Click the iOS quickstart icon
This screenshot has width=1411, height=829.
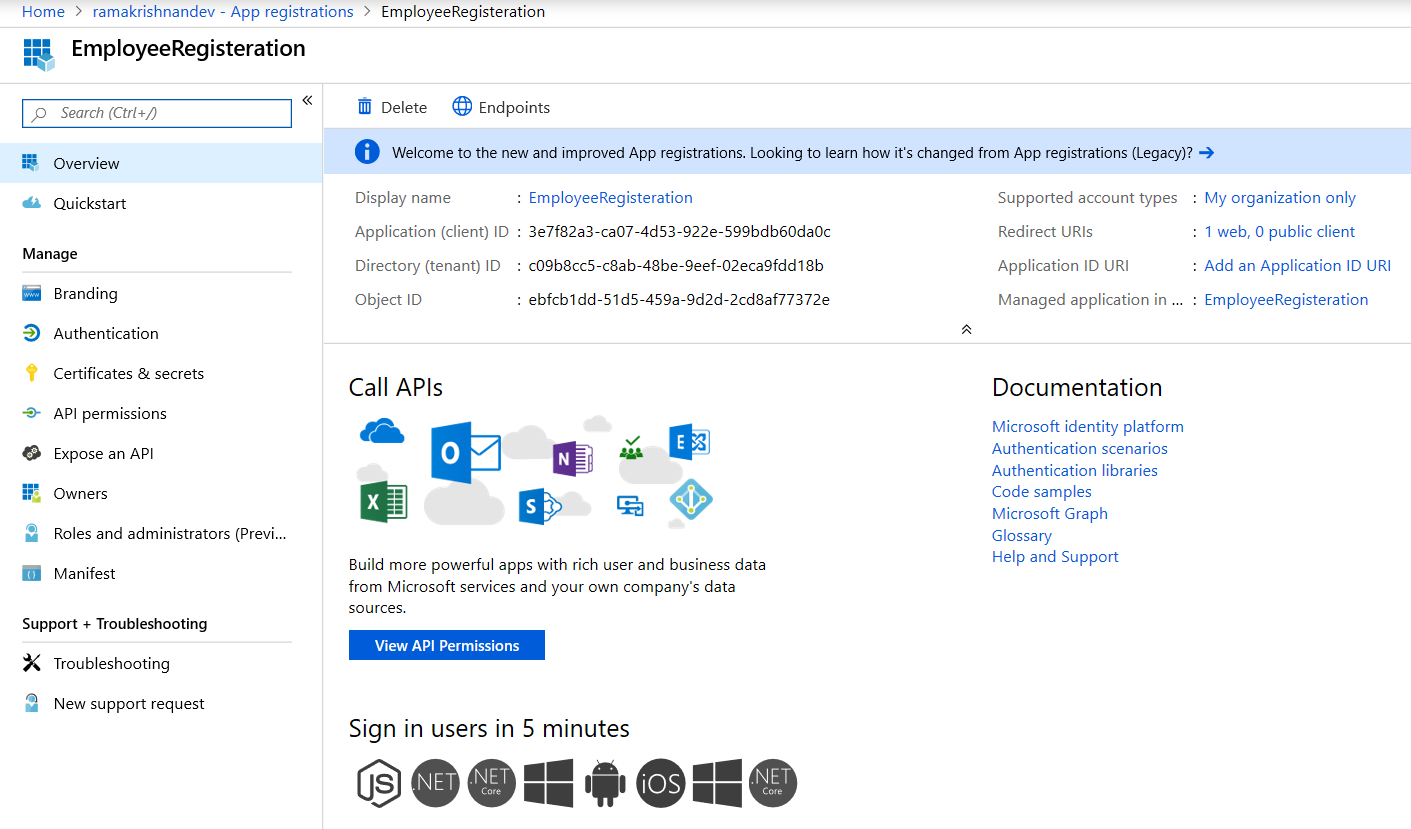tap(661, 783)
